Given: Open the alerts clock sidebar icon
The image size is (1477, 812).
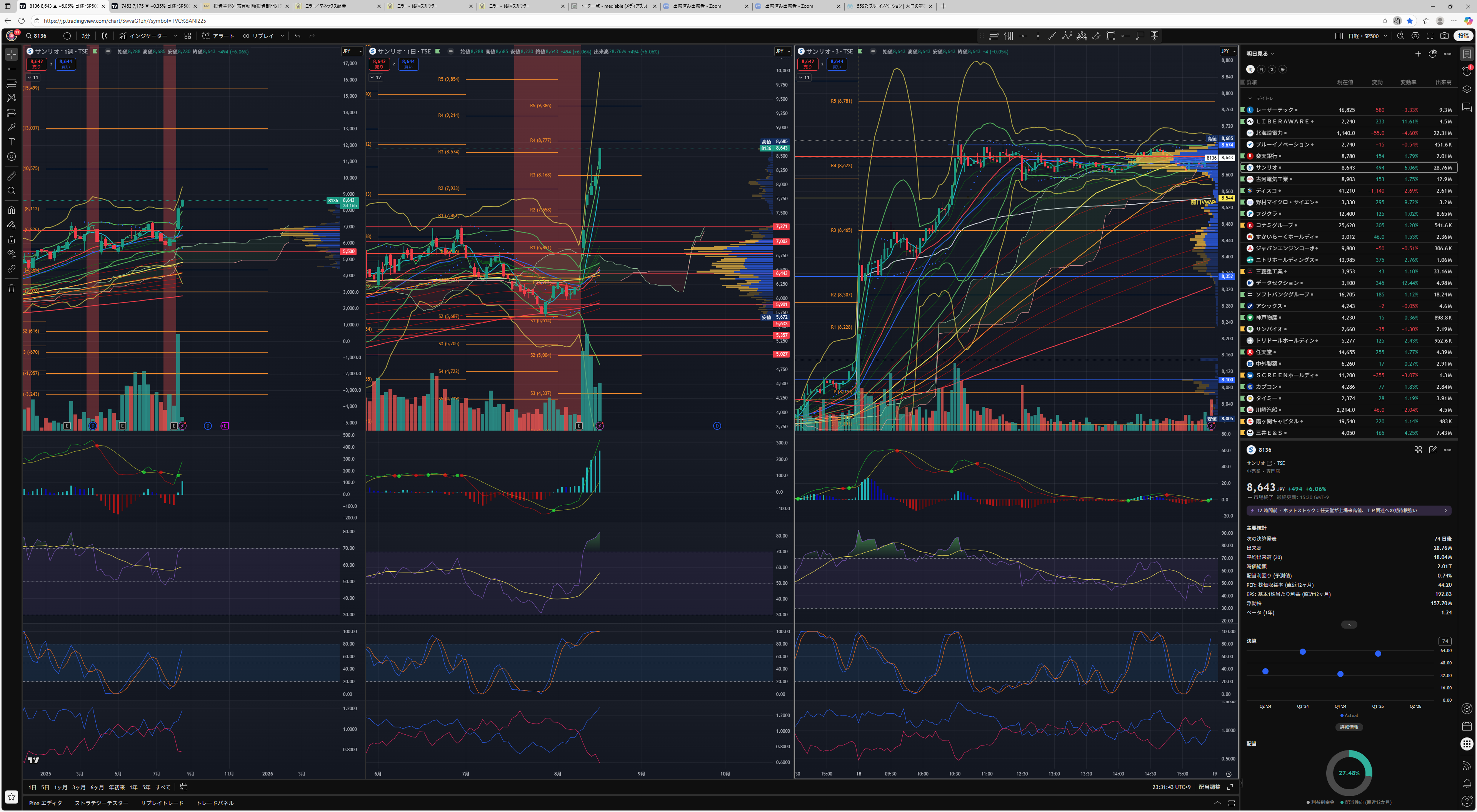Looking at the screenshot, I should coord(1467,71).
